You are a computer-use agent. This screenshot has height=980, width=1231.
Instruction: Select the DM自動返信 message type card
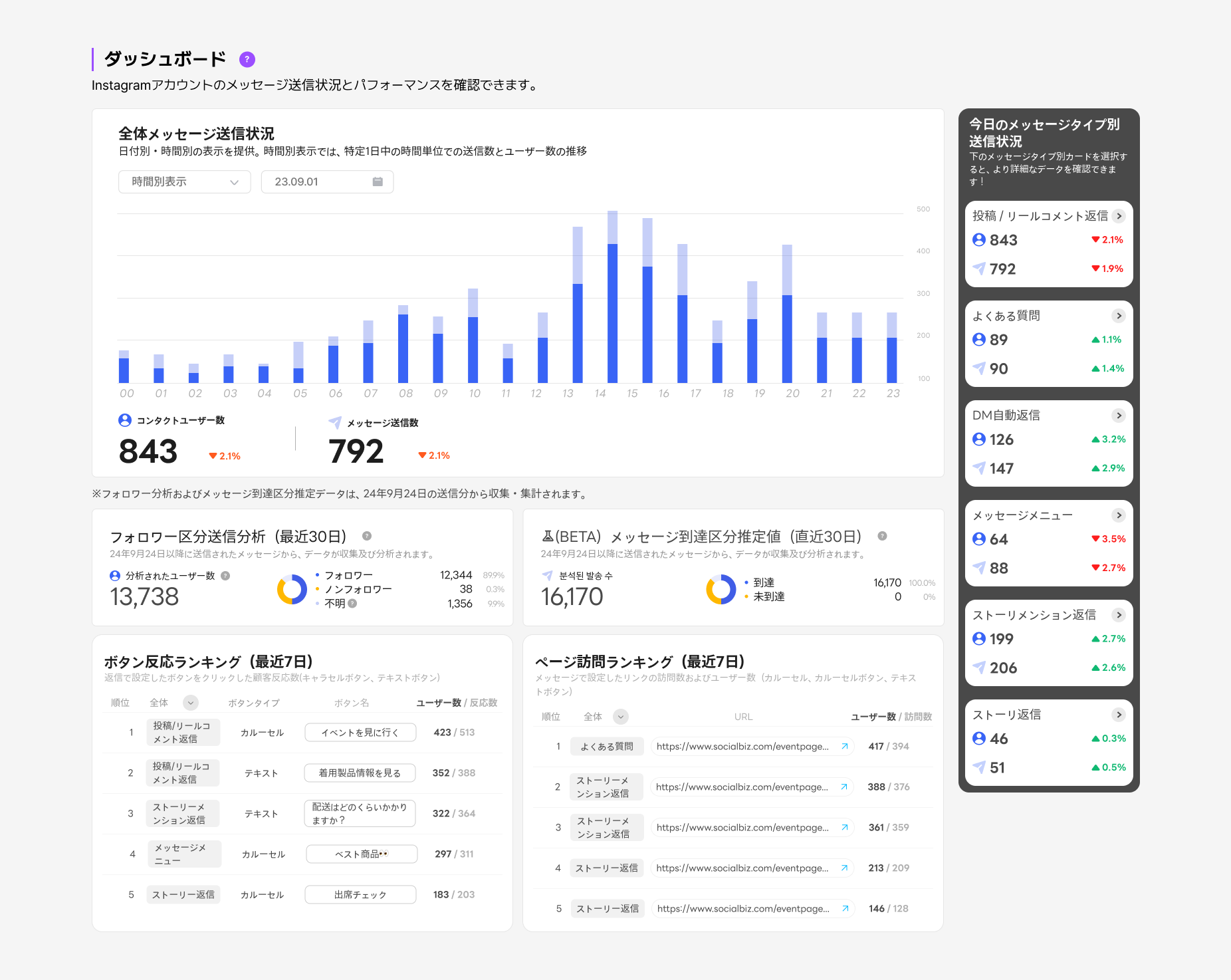point(1048,443)
